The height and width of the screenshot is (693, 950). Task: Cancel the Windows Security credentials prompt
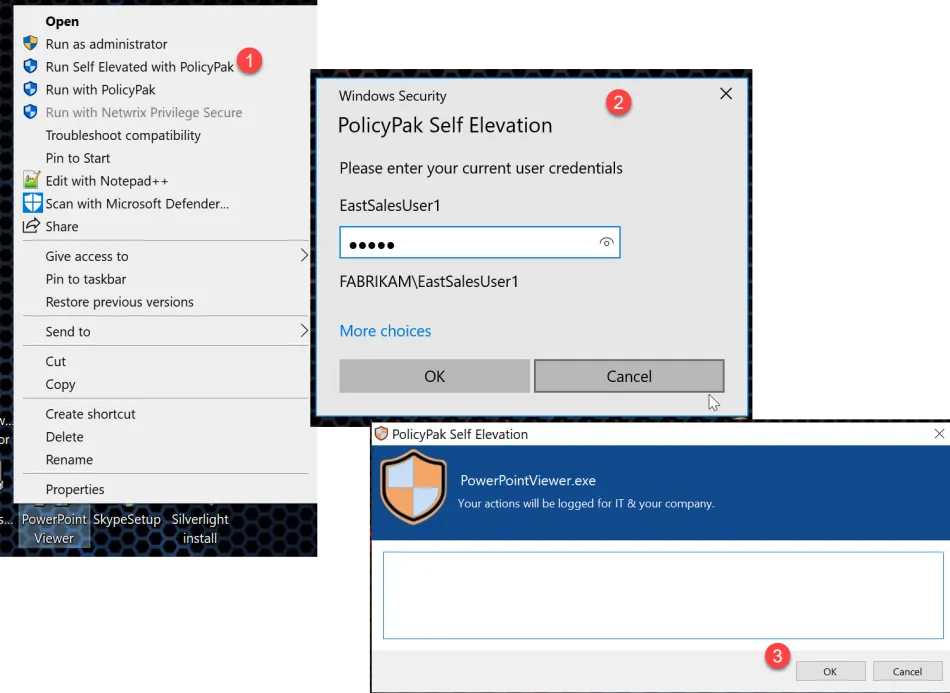tap(628, 376)
